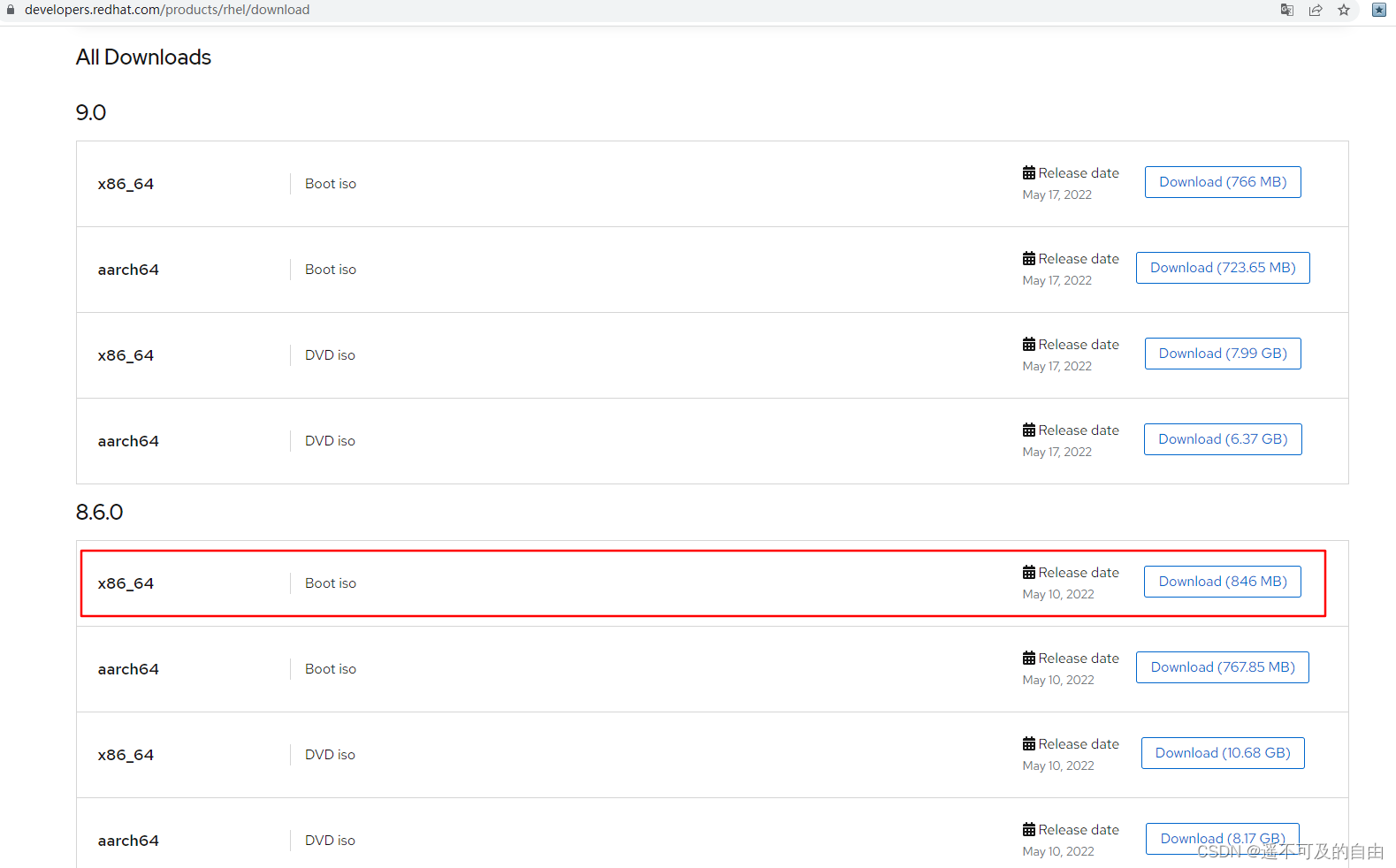Click May 17, 2022 date in 9.0 aarch64 DVD row
Image resolution: width=1396 pixels, height=868 pixels.
coord(1057,453)
